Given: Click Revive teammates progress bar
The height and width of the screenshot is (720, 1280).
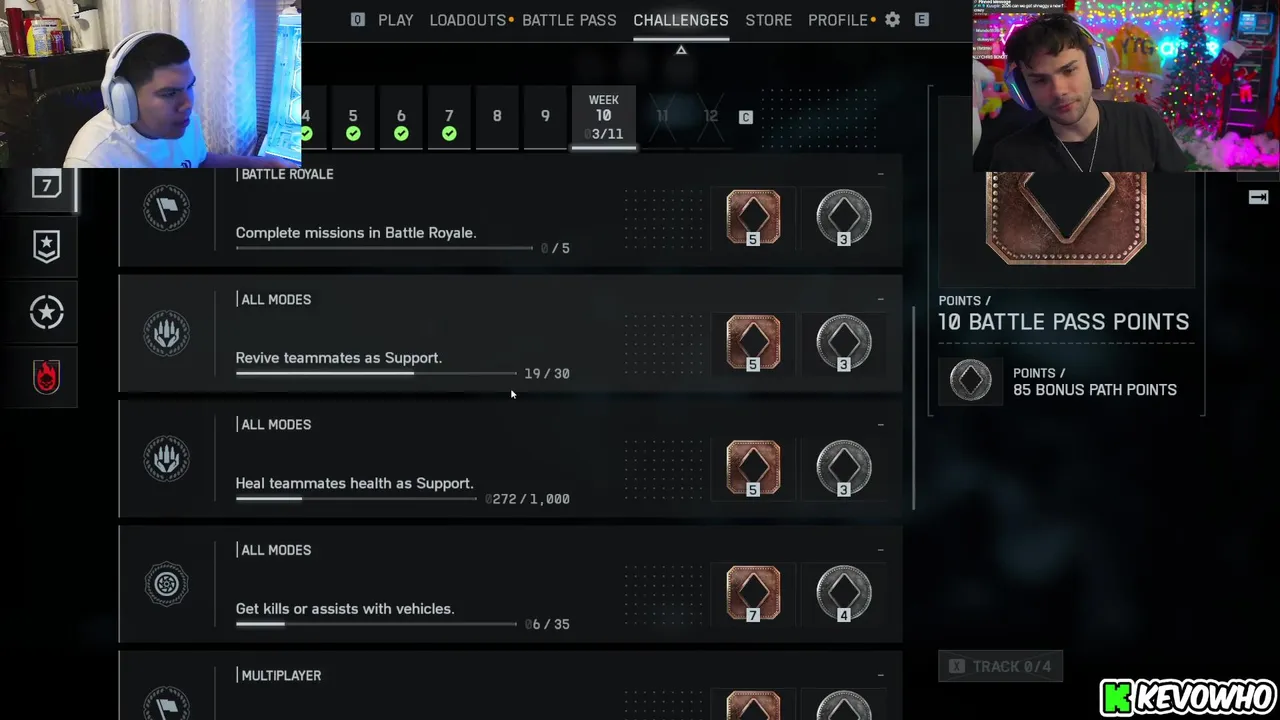Looking at the screenshot, I should tap(376, 373).
